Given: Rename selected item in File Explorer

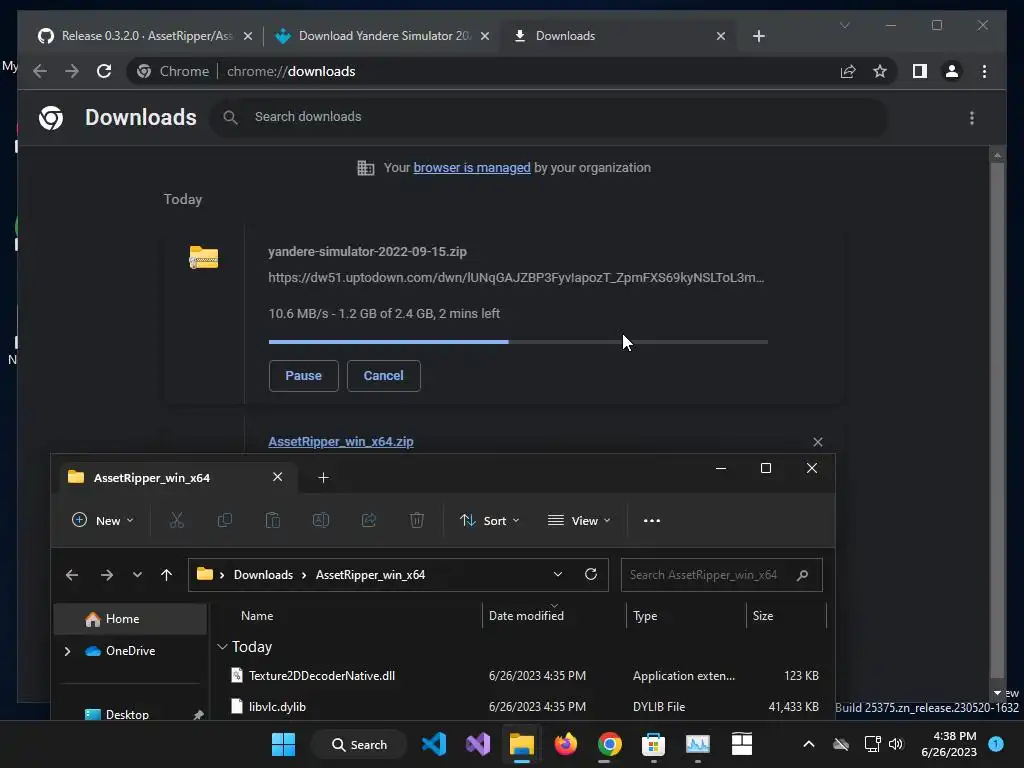Looking at the screenshot, I should tap(321, 520).
